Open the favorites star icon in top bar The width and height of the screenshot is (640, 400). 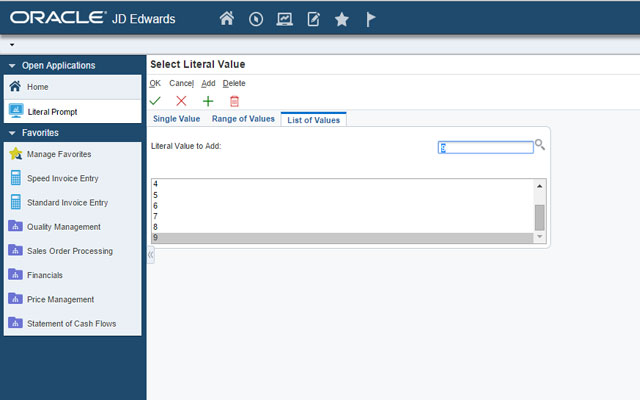342,19
